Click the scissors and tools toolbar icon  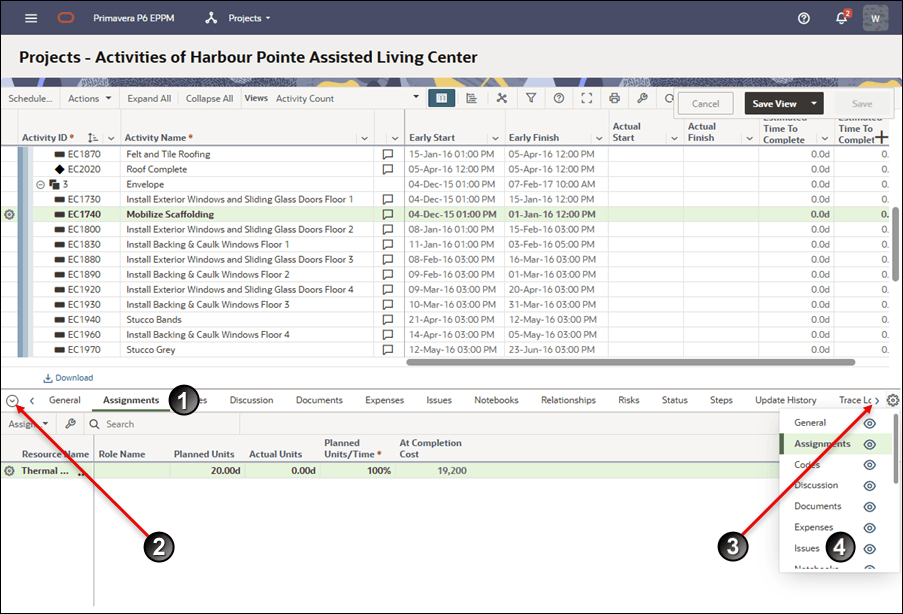coord(502,98)
